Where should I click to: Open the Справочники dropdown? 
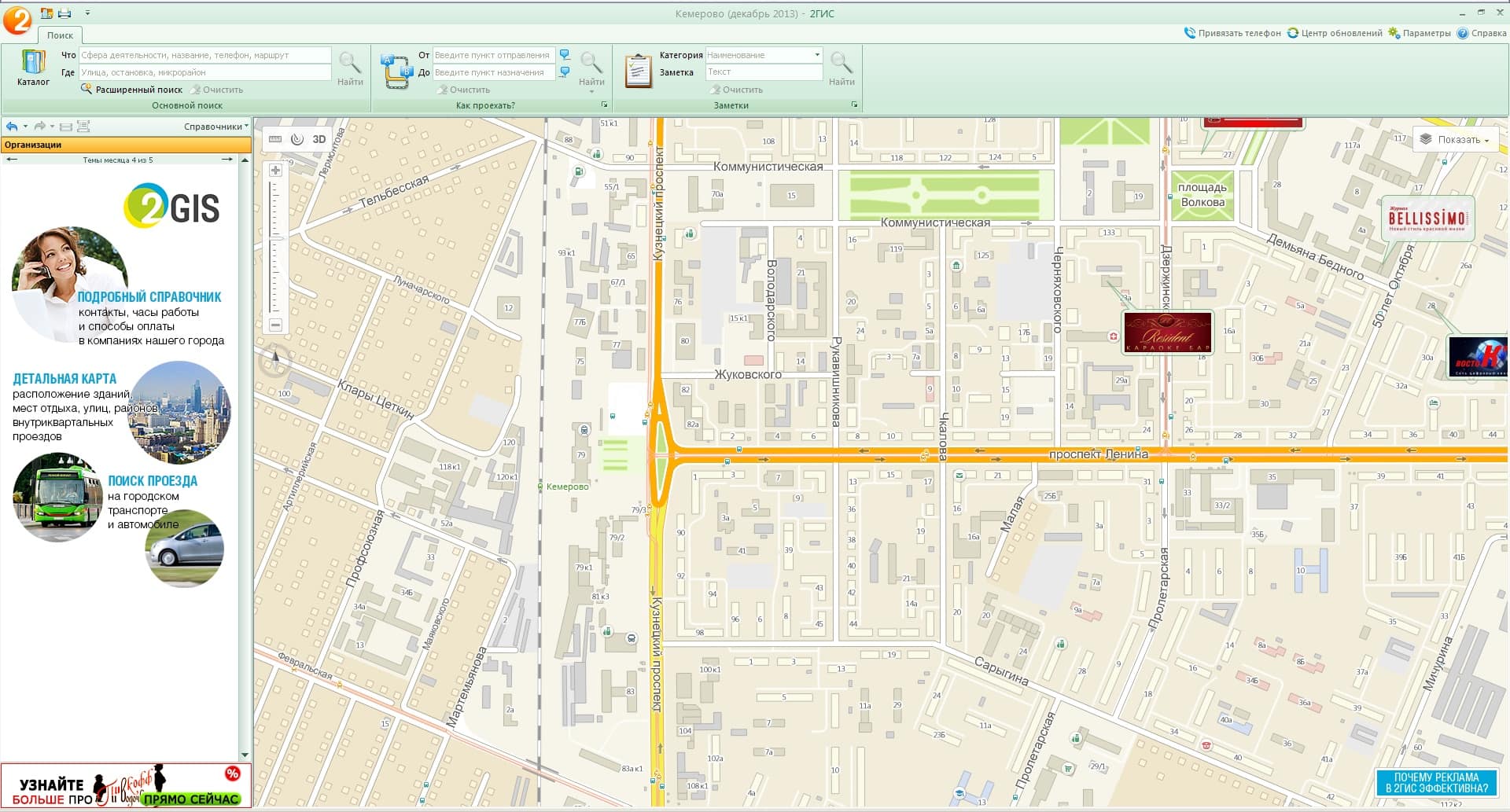coord(215,127)
